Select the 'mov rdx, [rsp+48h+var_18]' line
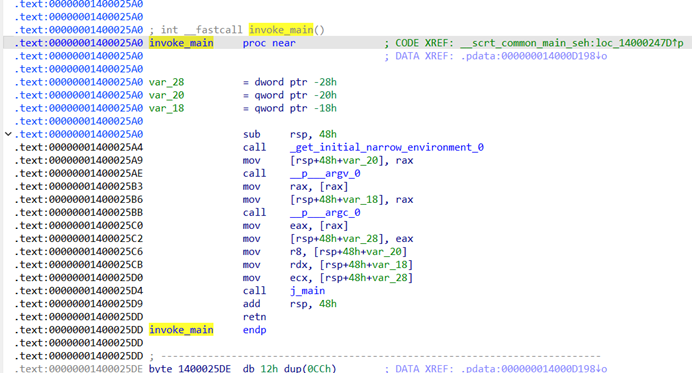Screen dimensions: 692x373 pyautogui.click(x=327, y=265)
